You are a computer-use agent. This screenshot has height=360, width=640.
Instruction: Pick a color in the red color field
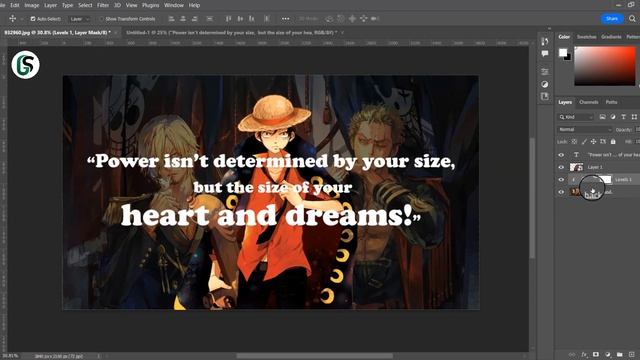605,66
